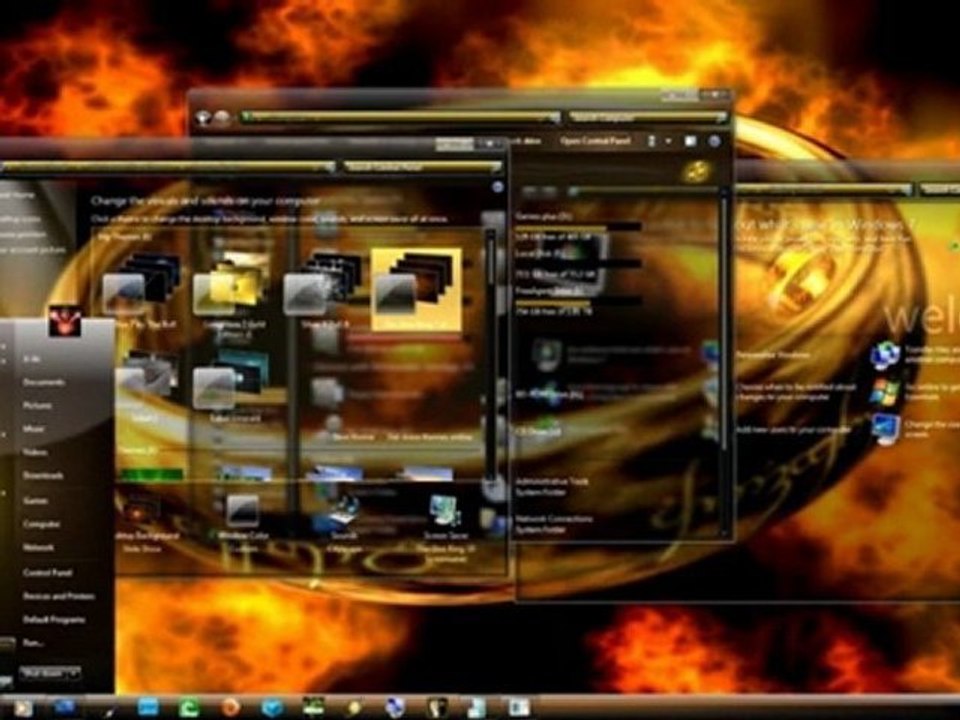Screen dimensions: 960x720
Task: Open Games from the Start menu
Action: click(36, 501)
